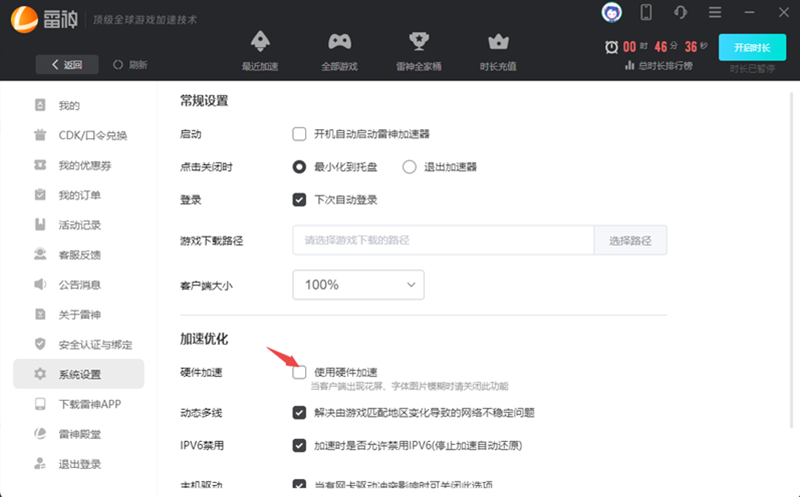Click the 我的优惠券 coupon icon
Image resolution: width=800 pixels, height=497 pixels.
point(40,165)
